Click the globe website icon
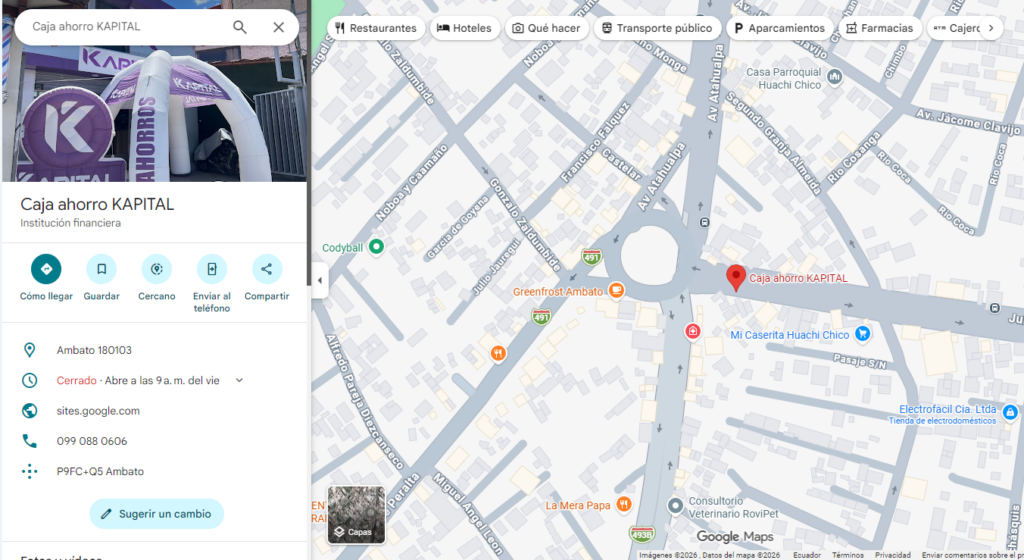This screenshot has width=1024, height=560. click(x=29, y=411)
